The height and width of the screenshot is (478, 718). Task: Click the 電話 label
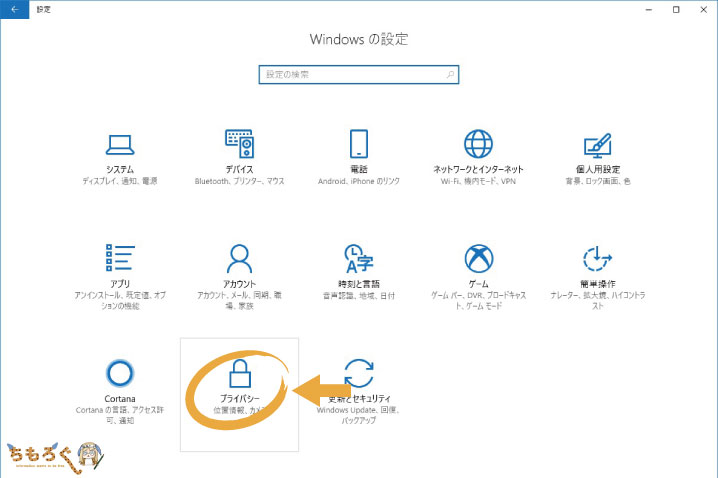tap(359, 169)
